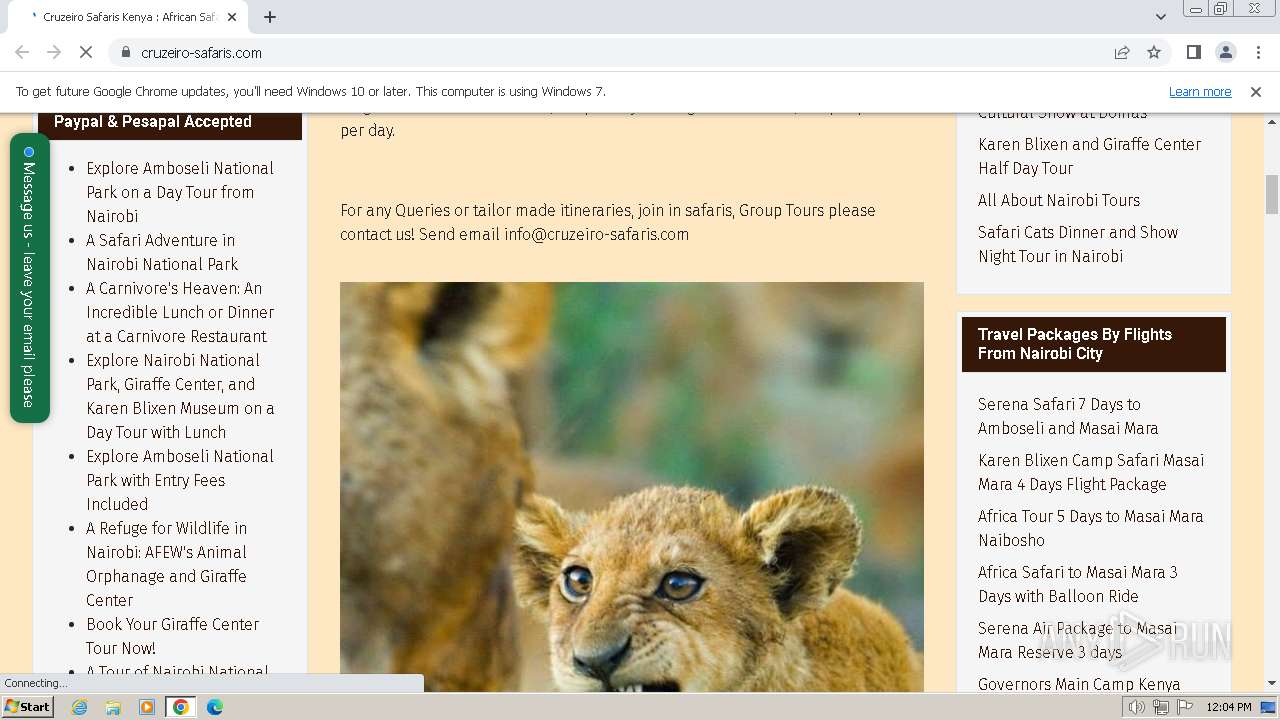Open Governors Main Camp Kenya link
The width and height of the screenshot is (1280, 720).
coord(1079,684)
